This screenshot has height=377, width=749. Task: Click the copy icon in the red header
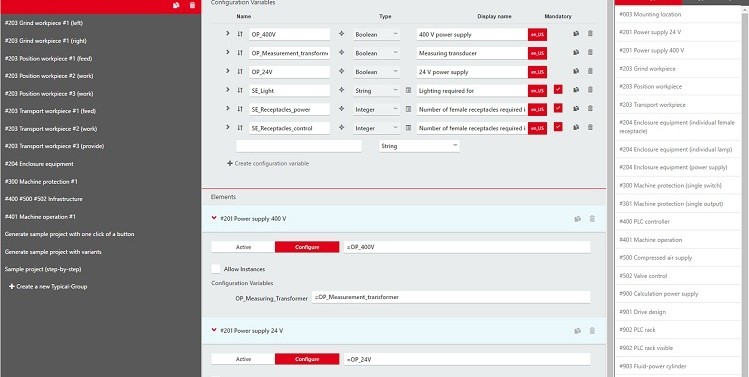(176, 5)
